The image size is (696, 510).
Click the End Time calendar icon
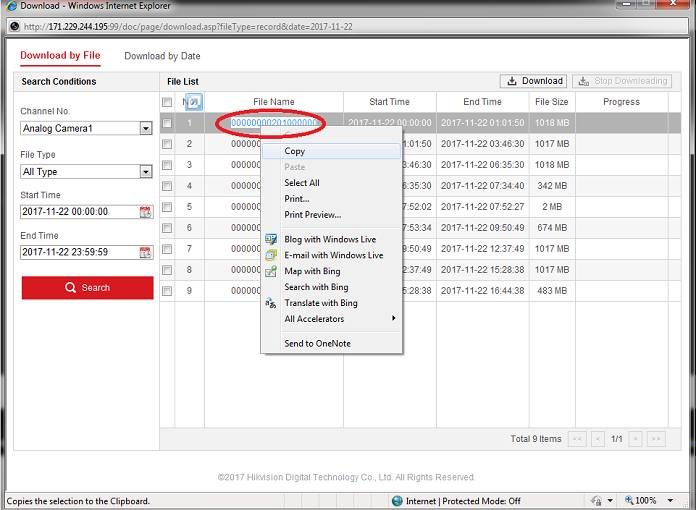click(145, 252)
